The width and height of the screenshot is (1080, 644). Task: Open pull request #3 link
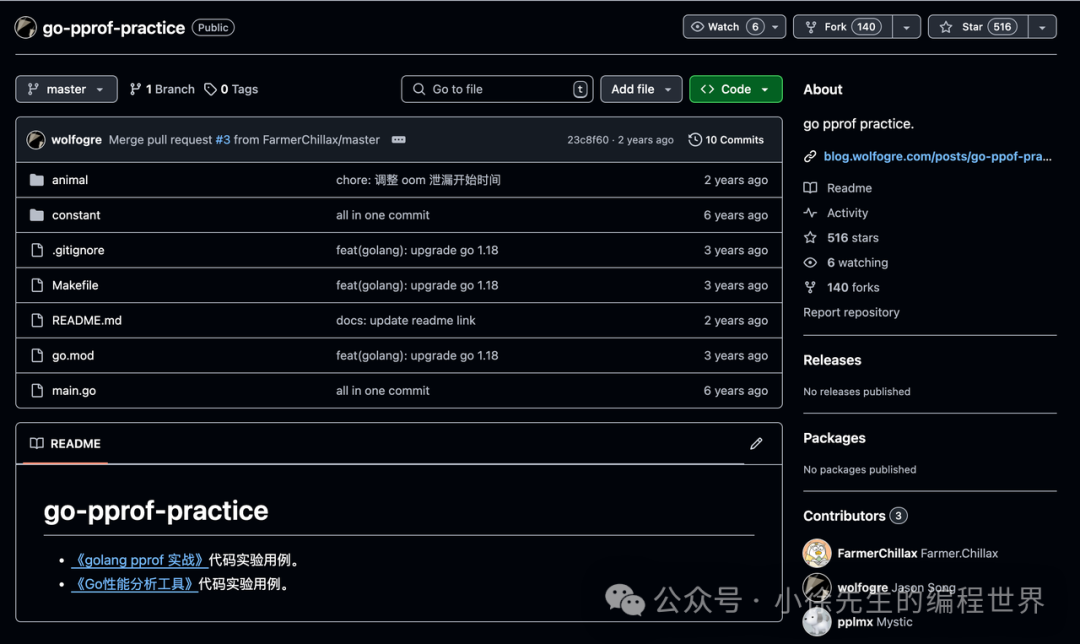tap(222, 140)
